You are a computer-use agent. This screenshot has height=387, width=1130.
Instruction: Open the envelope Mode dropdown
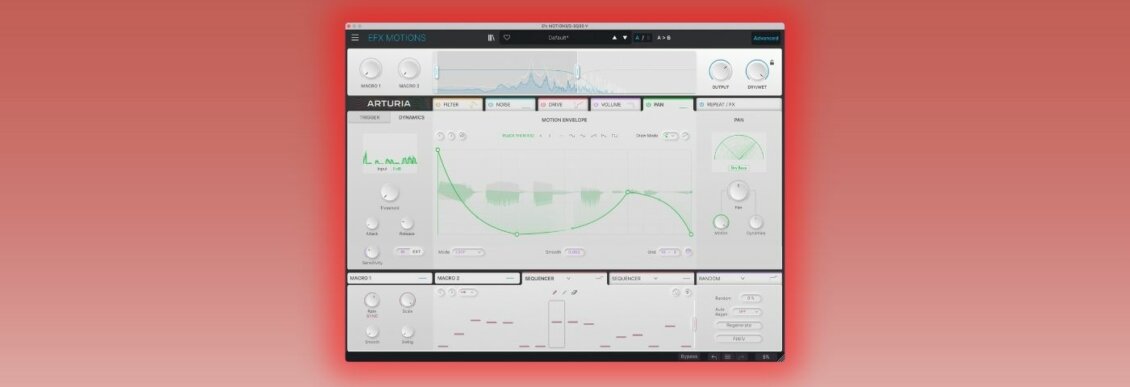(x=468, y=252)
